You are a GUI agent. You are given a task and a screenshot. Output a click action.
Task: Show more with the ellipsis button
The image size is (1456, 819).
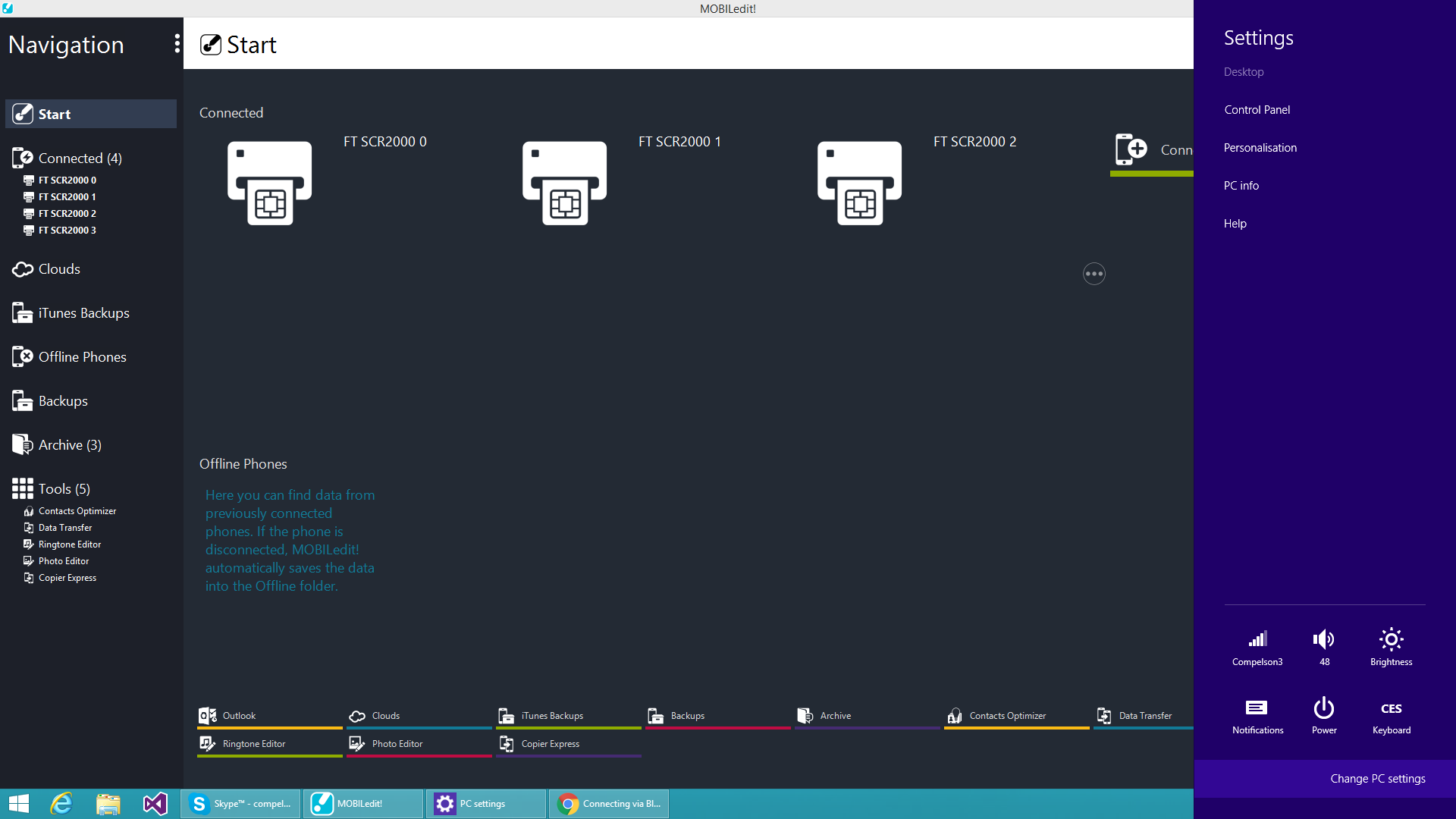pos(1094,274)
